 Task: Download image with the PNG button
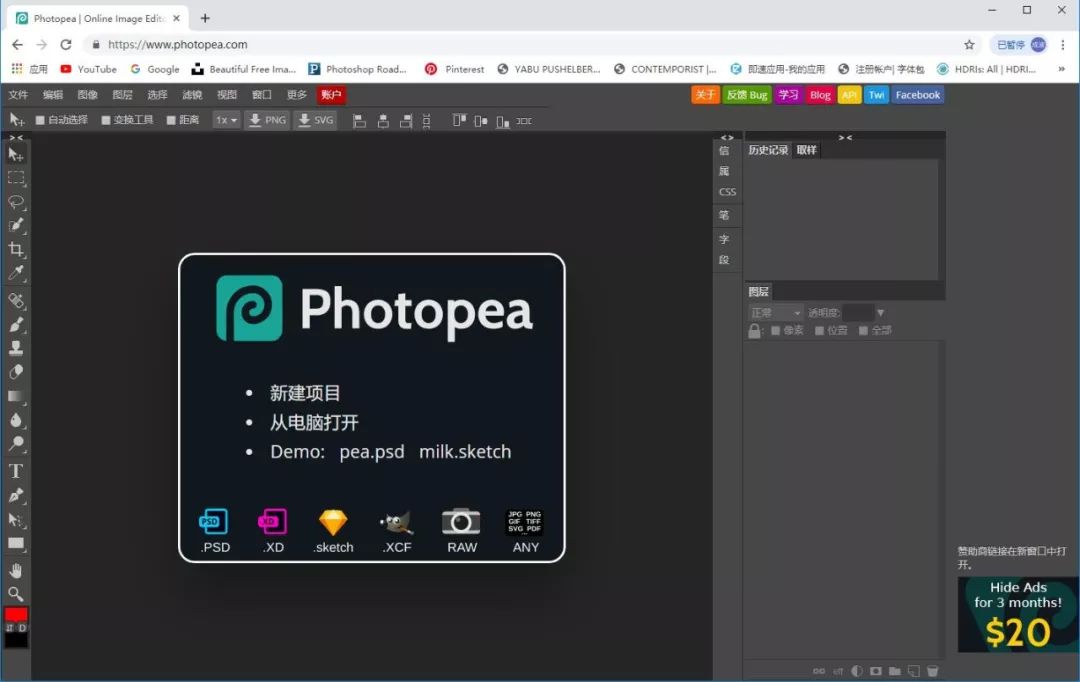pyautogui.click(x=267, y=120)
